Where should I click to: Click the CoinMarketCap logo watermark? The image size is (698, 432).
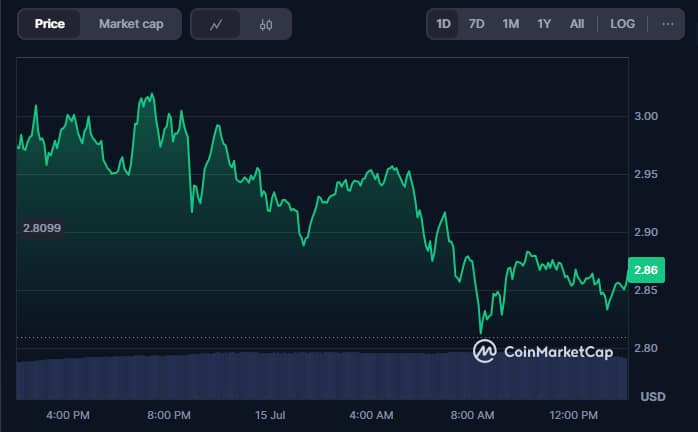point(543,352)
